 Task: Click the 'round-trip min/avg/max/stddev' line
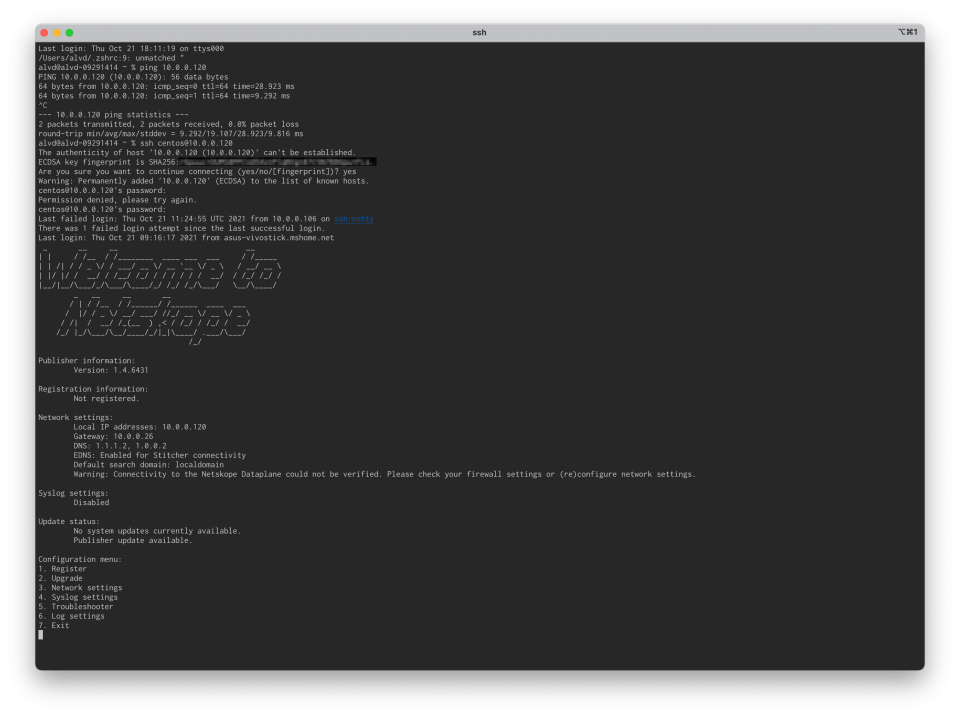coord(171,134)
